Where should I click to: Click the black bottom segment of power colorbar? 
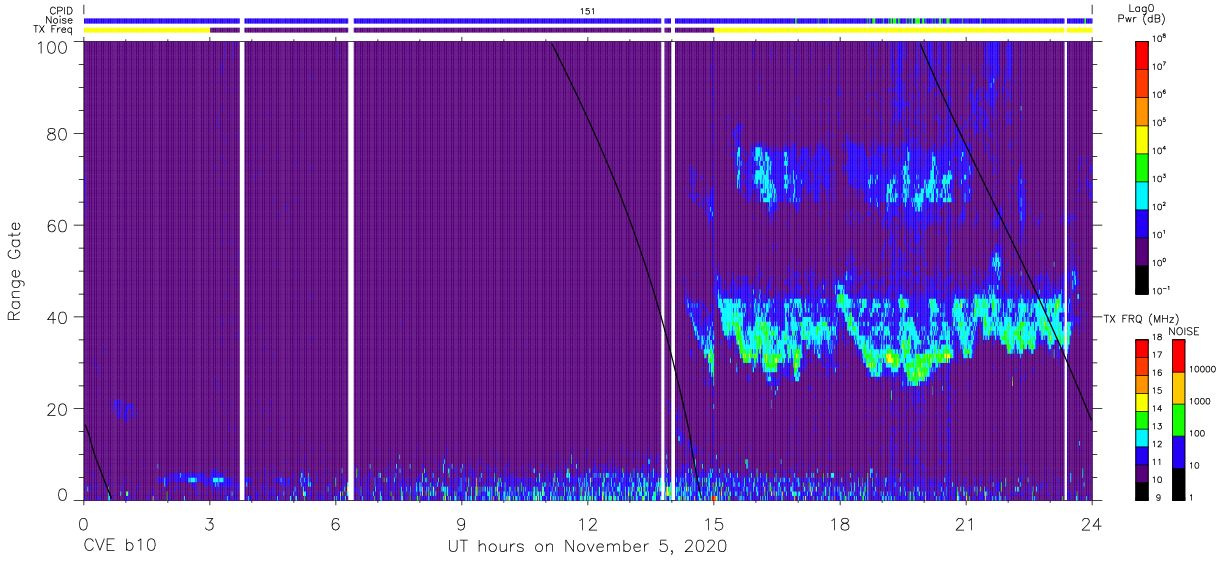(x=1142, y=278)
